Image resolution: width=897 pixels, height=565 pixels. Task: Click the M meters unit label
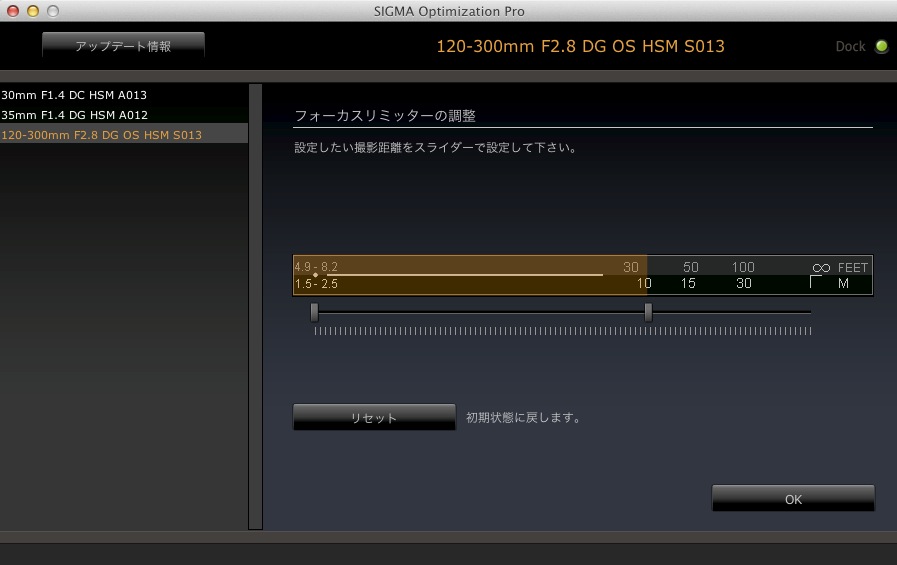843,283
